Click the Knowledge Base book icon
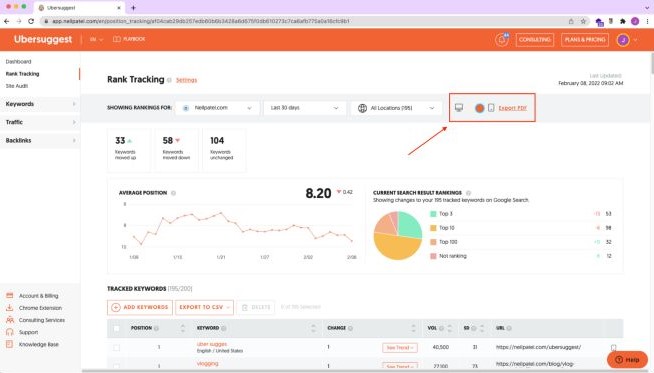The image size is (654, 373). coord(10,344)
